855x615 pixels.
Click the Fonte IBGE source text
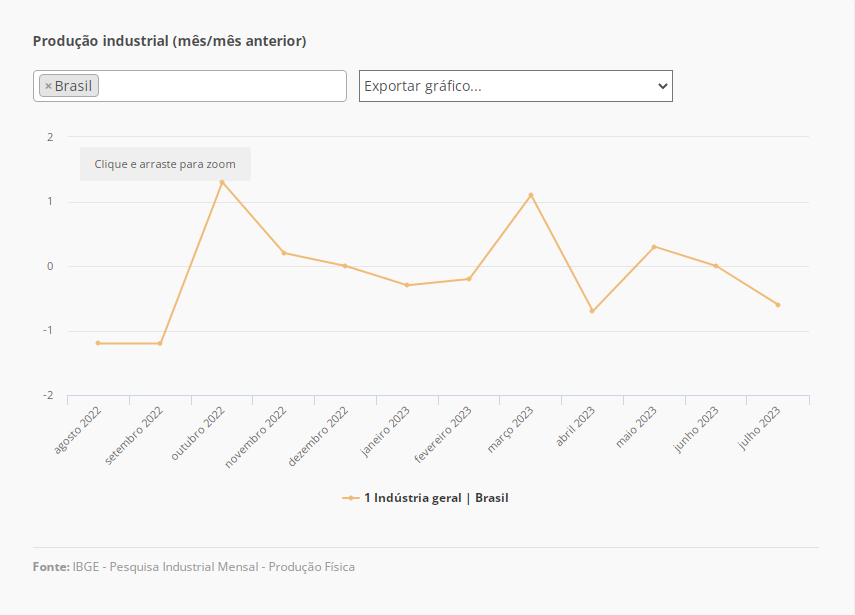pyautogui.click(x=194, y=567)
